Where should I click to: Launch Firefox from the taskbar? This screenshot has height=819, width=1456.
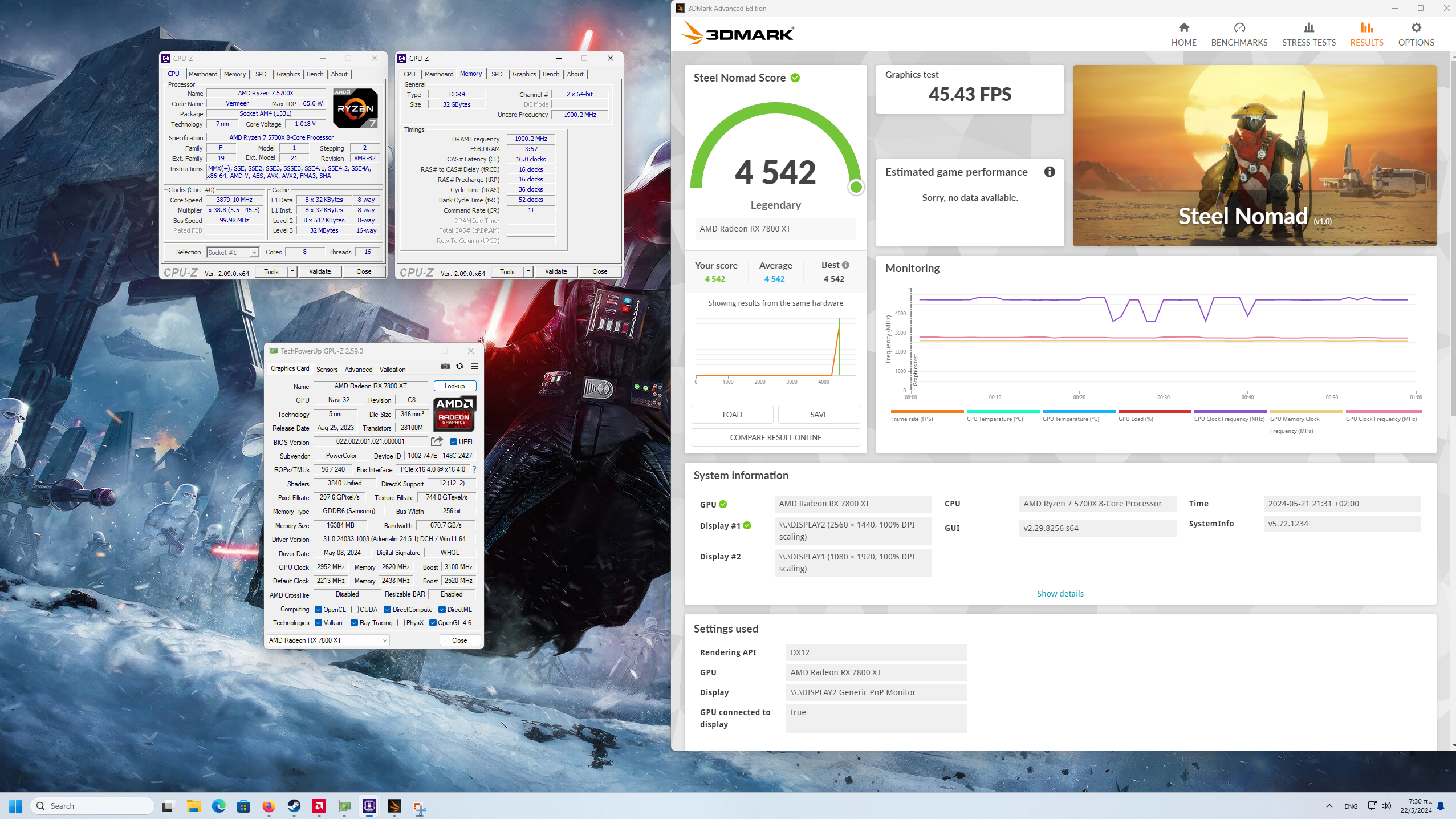pos(269,806)
